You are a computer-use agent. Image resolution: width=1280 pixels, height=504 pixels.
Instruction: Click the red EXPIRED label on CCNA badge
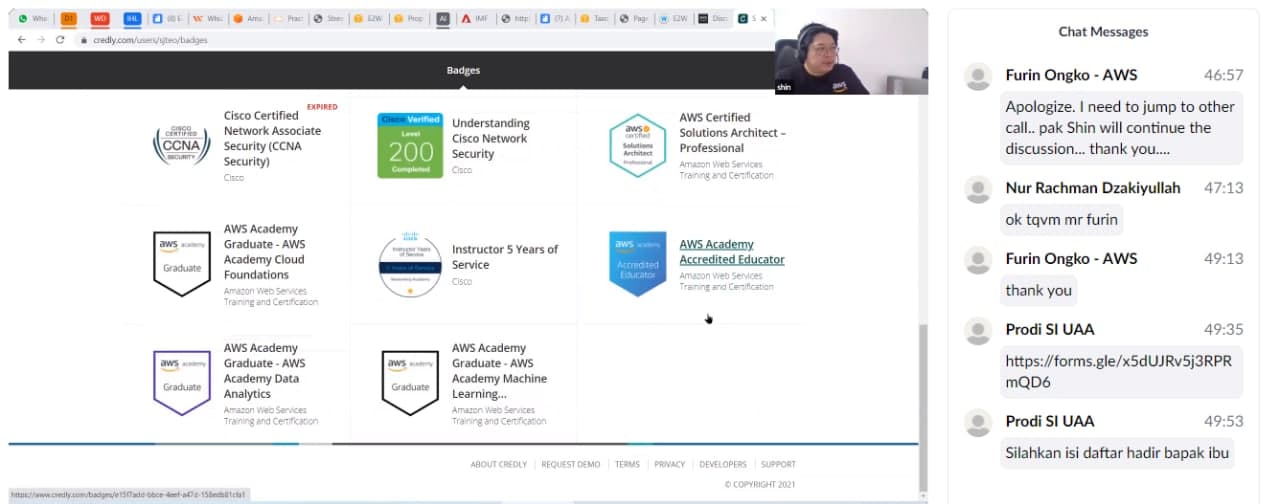[322, 106]
